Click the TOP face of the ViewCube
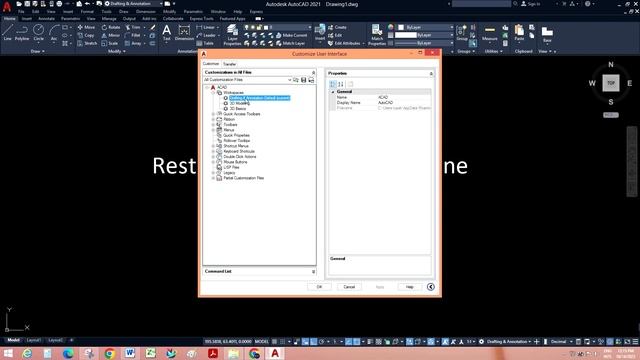The height and width of the screenshot is (360, 640). (611, 83)
